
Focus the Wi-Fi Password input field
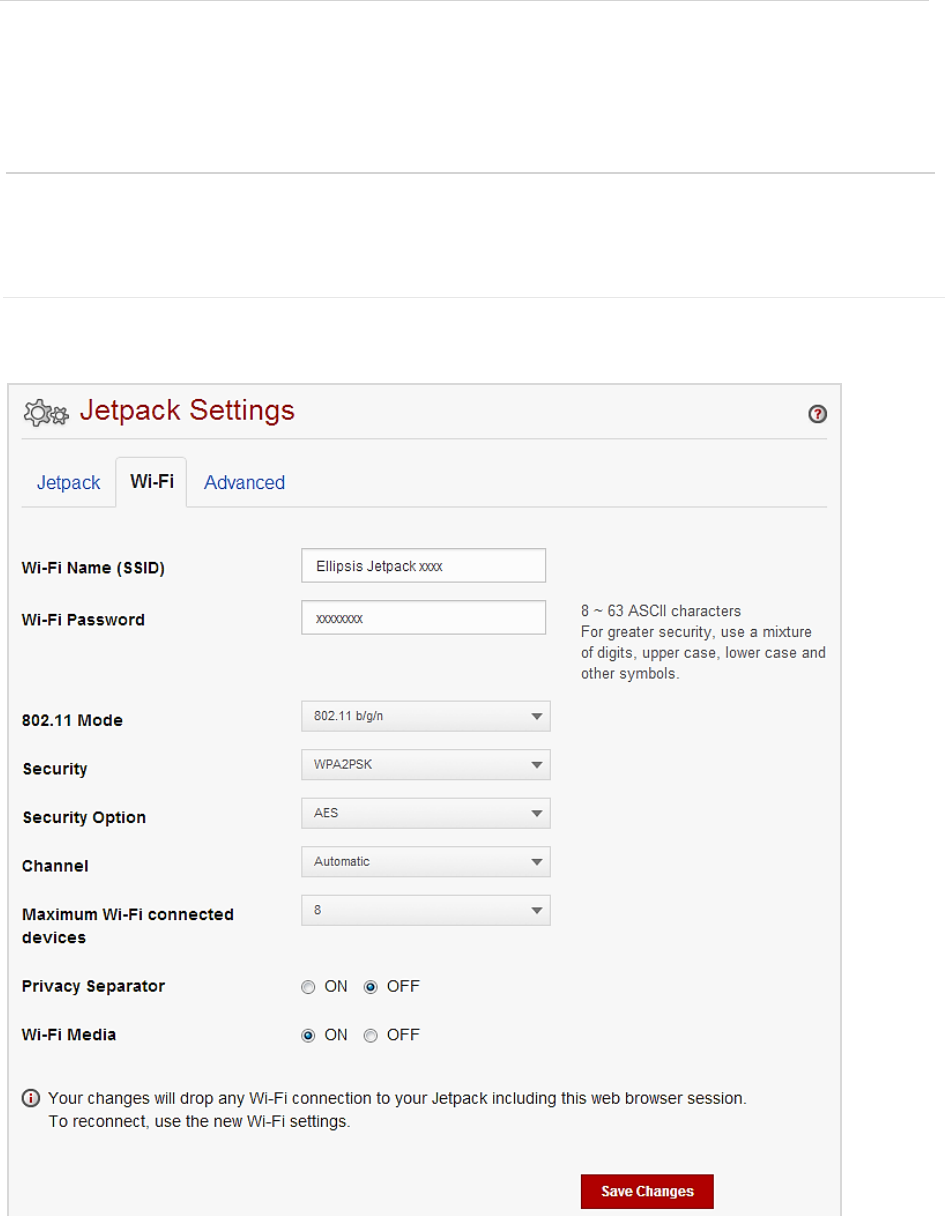[423, 618]
